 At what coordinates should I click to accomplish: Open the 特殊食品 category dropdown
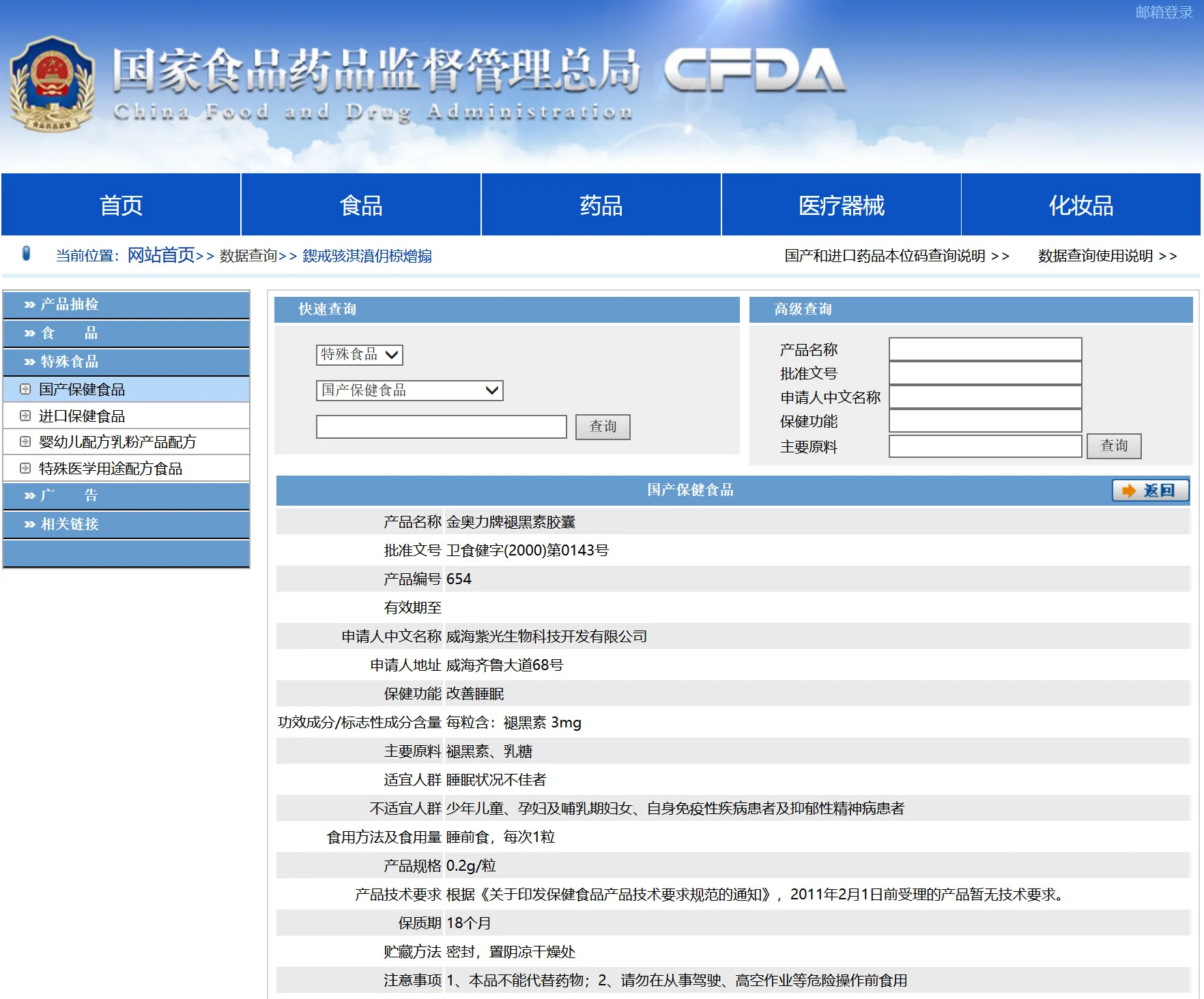click(360, 354)
